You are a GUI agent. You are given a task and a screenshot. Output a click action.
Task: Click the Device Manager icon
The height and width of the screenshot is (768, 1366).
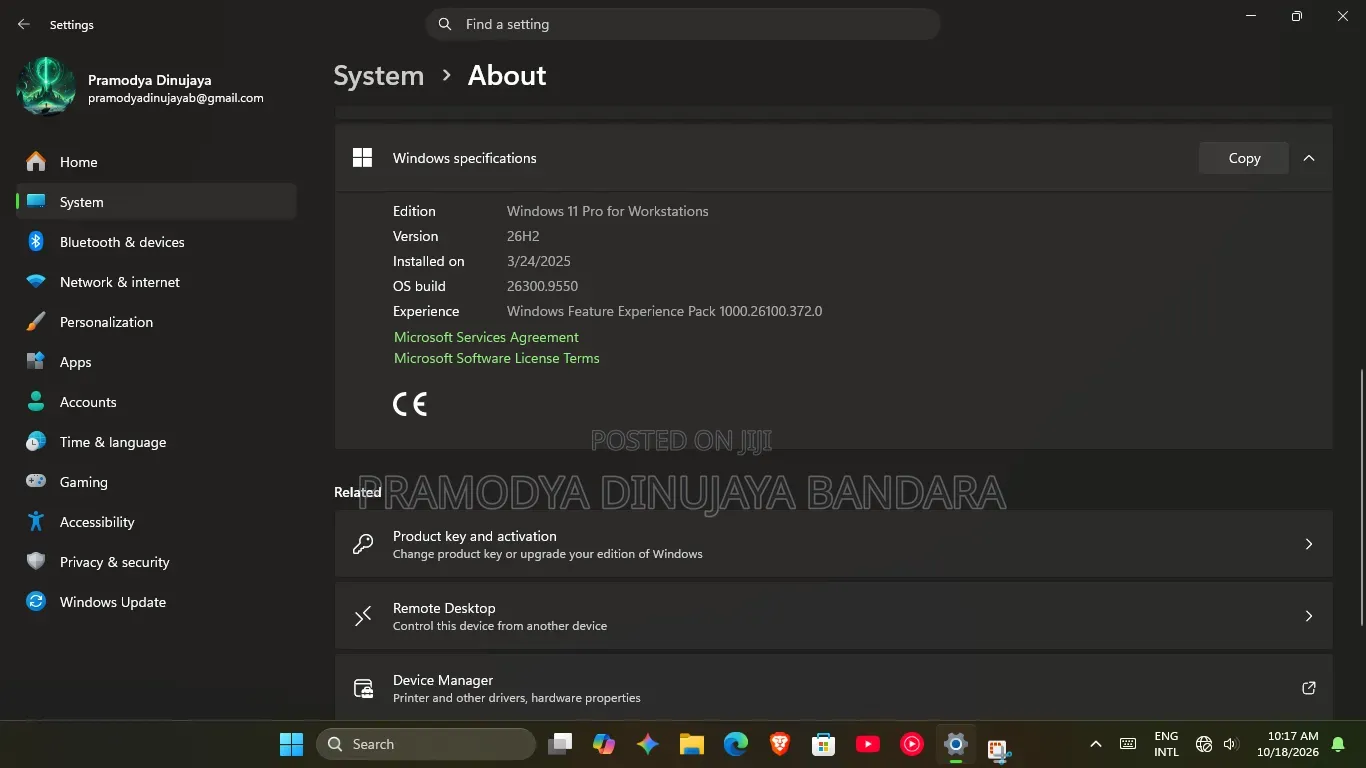tap(363, 688)
